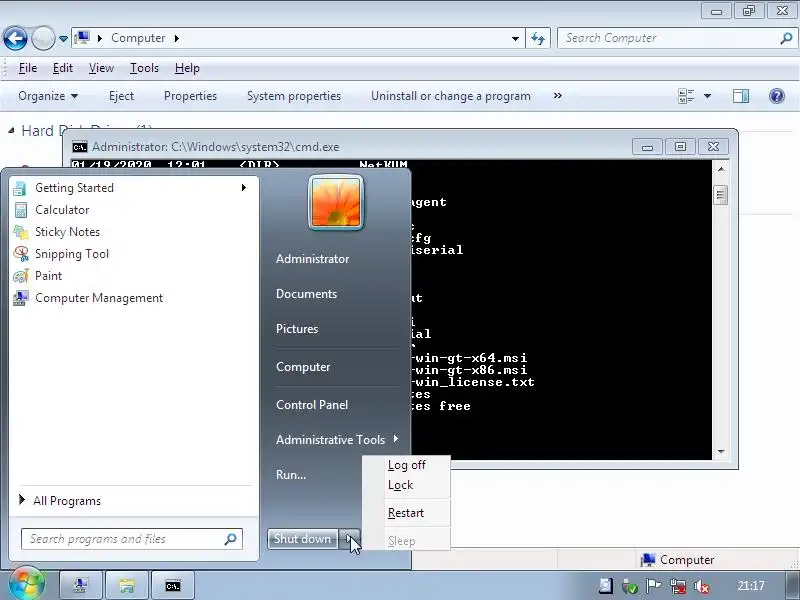
Task: Click System properties toolbar button
Action: point(294,96)
